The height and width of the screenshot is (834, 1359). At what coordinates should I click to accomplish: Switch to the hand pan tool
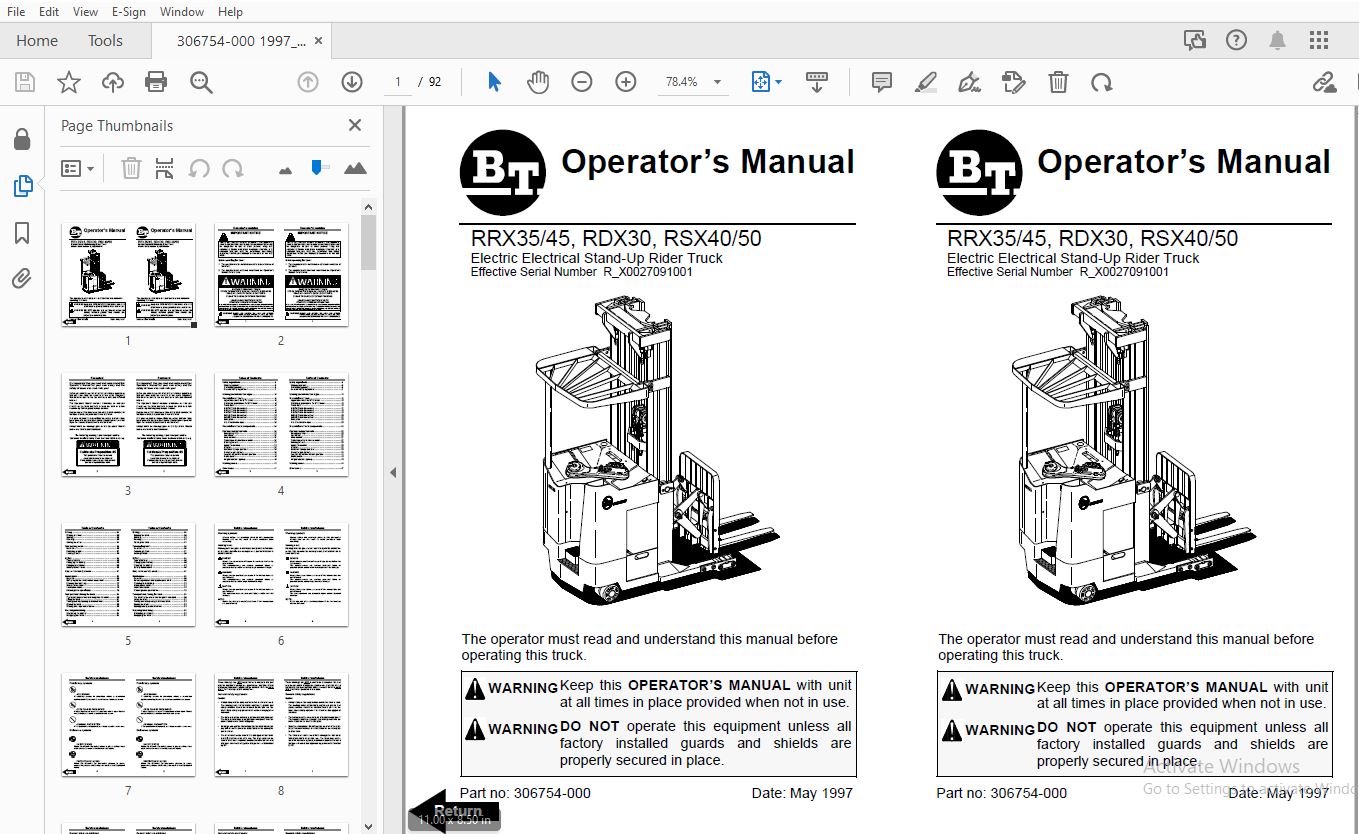(538, 82)
